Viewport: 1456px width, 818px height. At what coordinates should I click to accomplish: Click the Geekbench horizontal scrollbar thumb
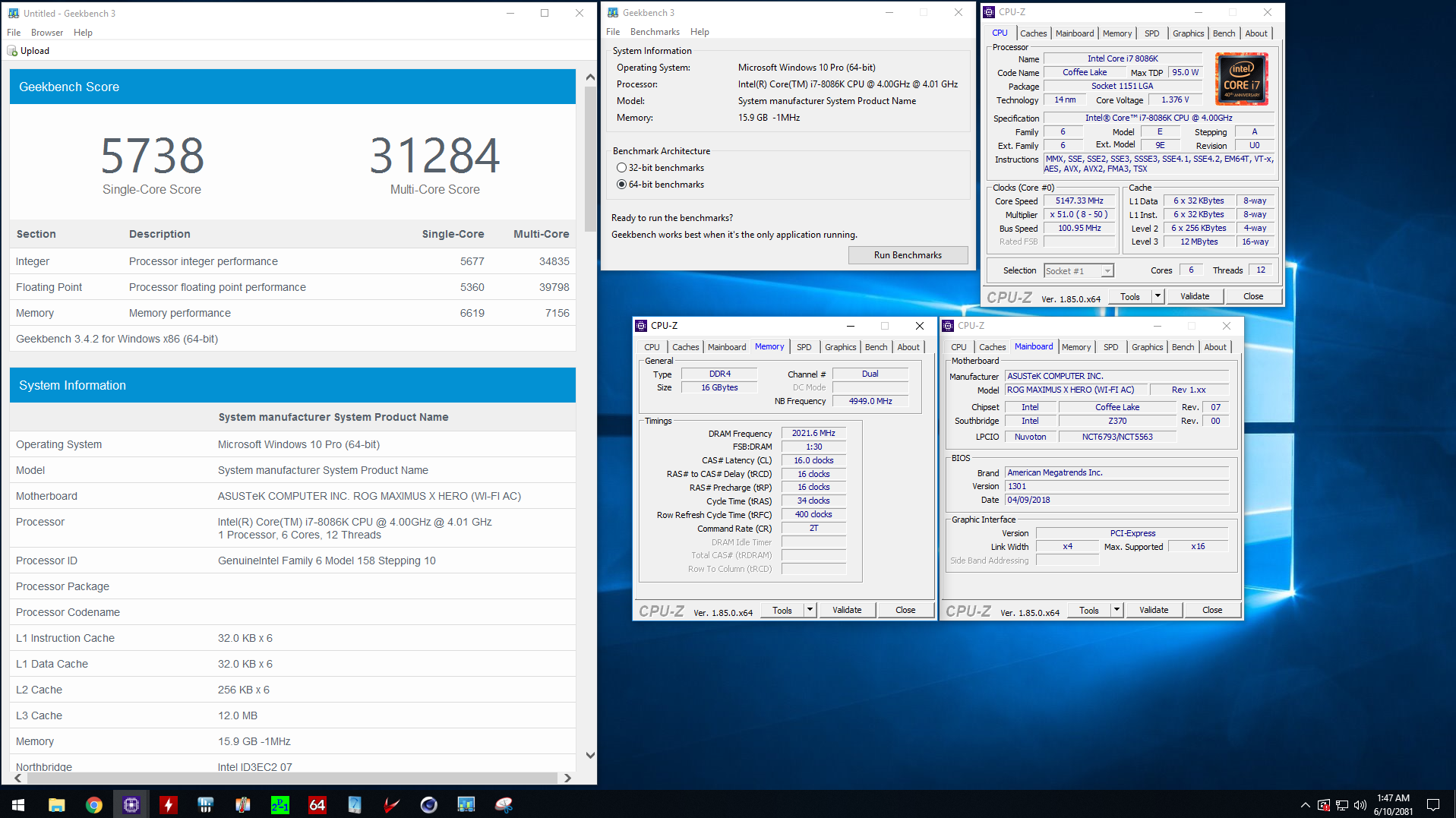tap(291, 778)
